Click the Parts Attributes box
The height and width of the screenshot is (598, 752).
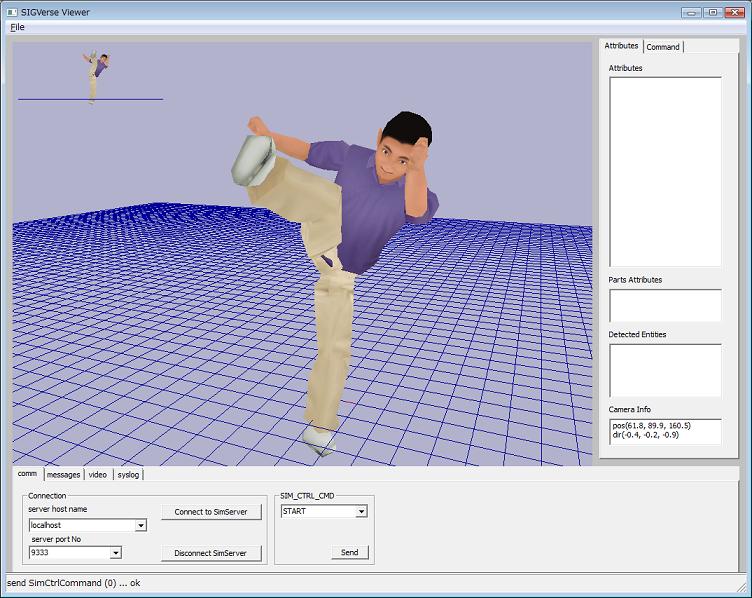[x=664, y=305]
